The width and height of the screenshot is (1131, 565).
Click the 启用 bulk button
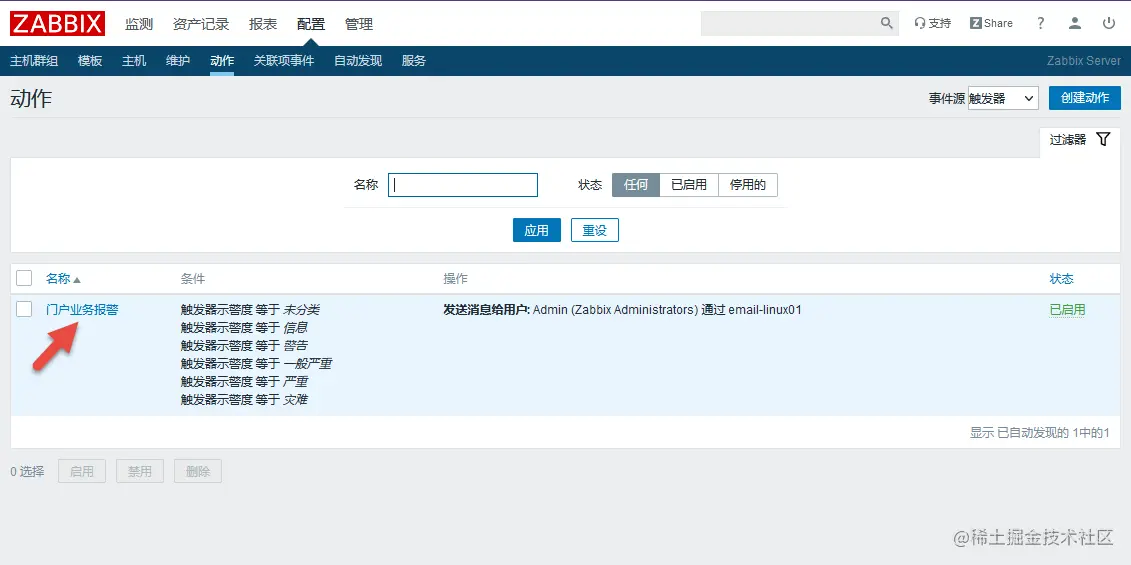[82, 471]
